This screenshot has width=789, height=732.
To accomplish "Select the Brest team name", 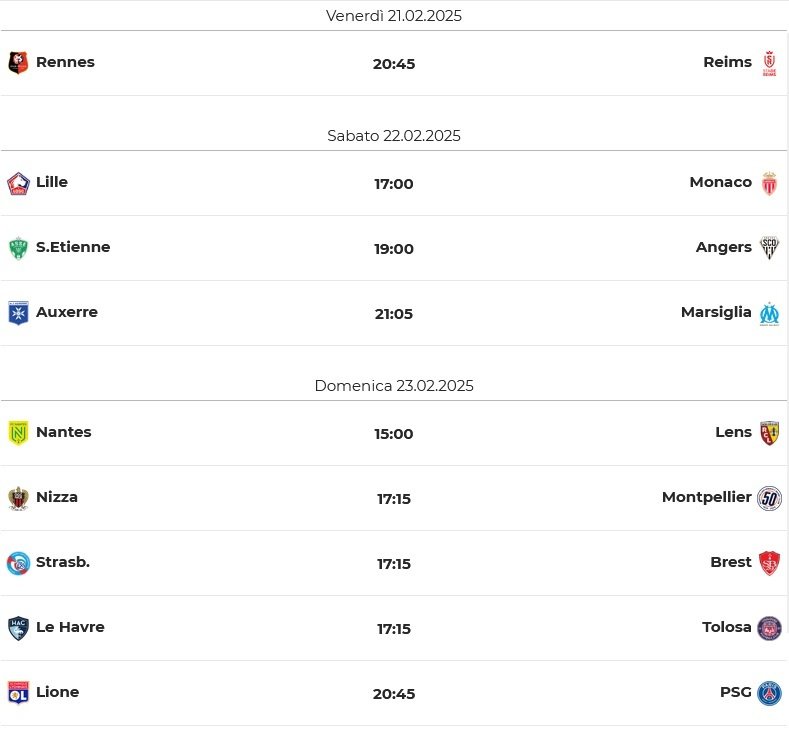I will [731, 562].
